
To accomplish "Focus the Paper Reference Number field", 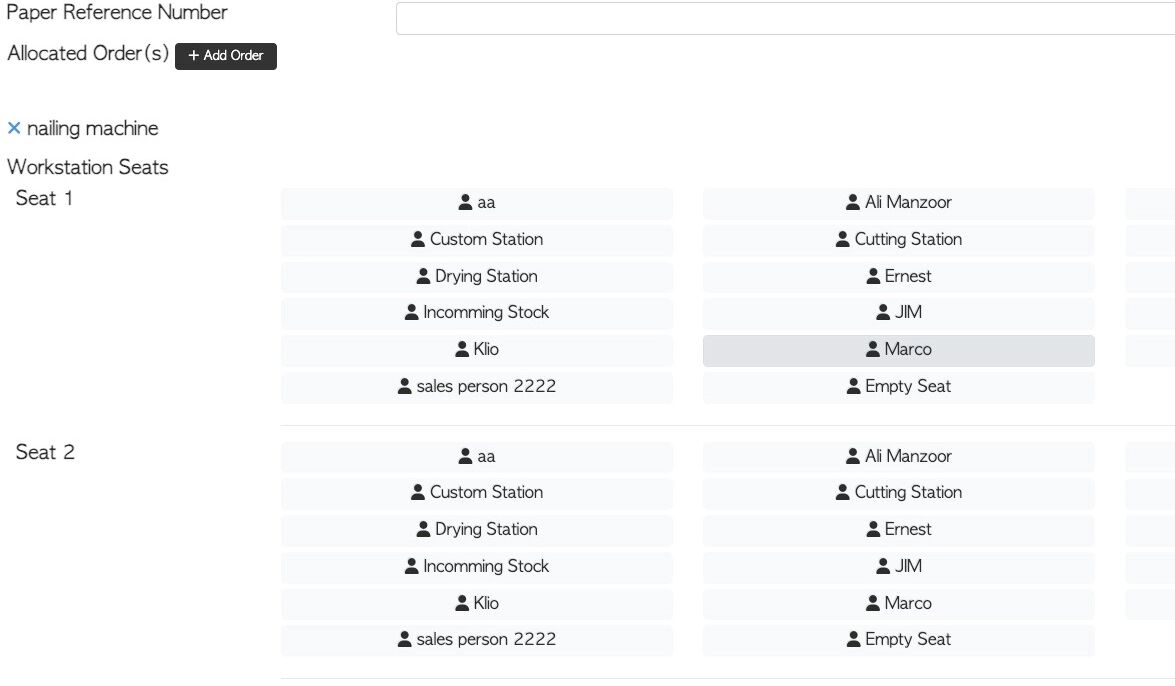I will click(x=785, y=19).
